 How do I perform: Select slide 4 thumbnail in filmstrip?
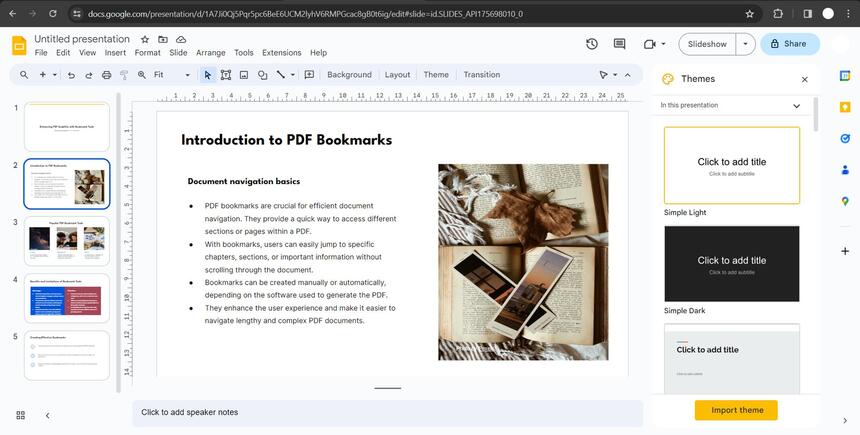click(66, 298)
